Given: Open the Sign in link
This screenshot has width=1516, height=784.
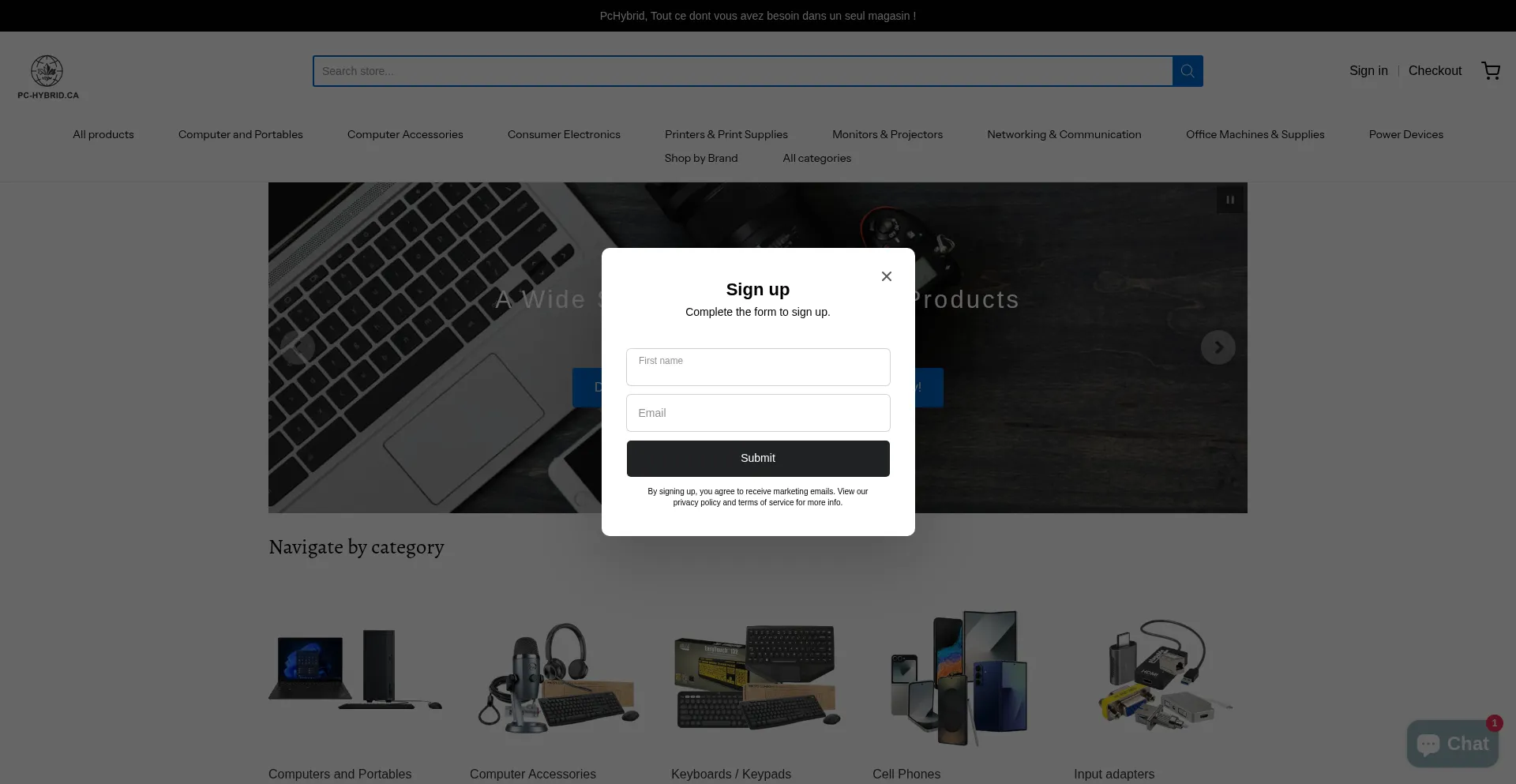Looking at the screenshot, I should click(1368, 71).
